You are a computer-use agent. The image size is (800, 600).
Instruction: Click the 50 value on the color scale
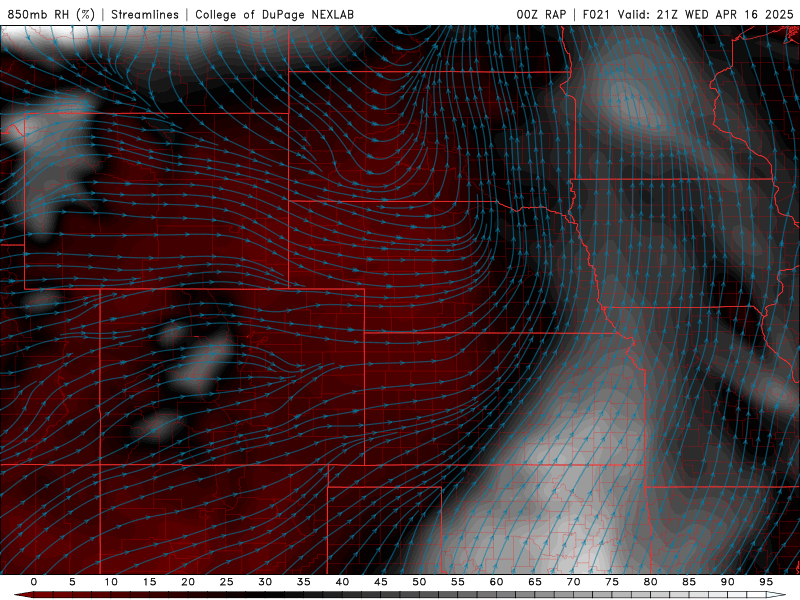pos(419,582)
